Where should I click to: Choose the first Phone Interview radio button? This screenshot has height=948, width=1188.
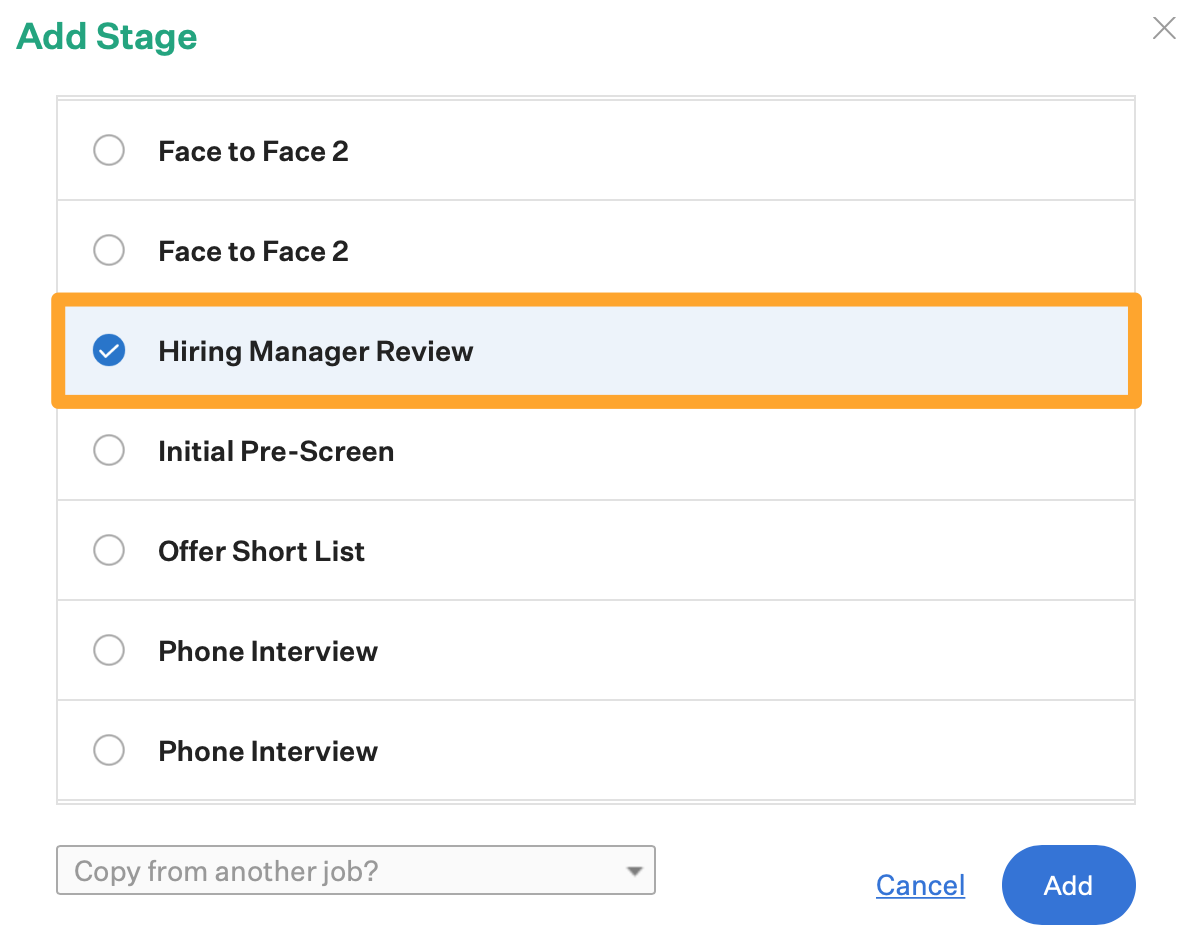tap(109, 651)
